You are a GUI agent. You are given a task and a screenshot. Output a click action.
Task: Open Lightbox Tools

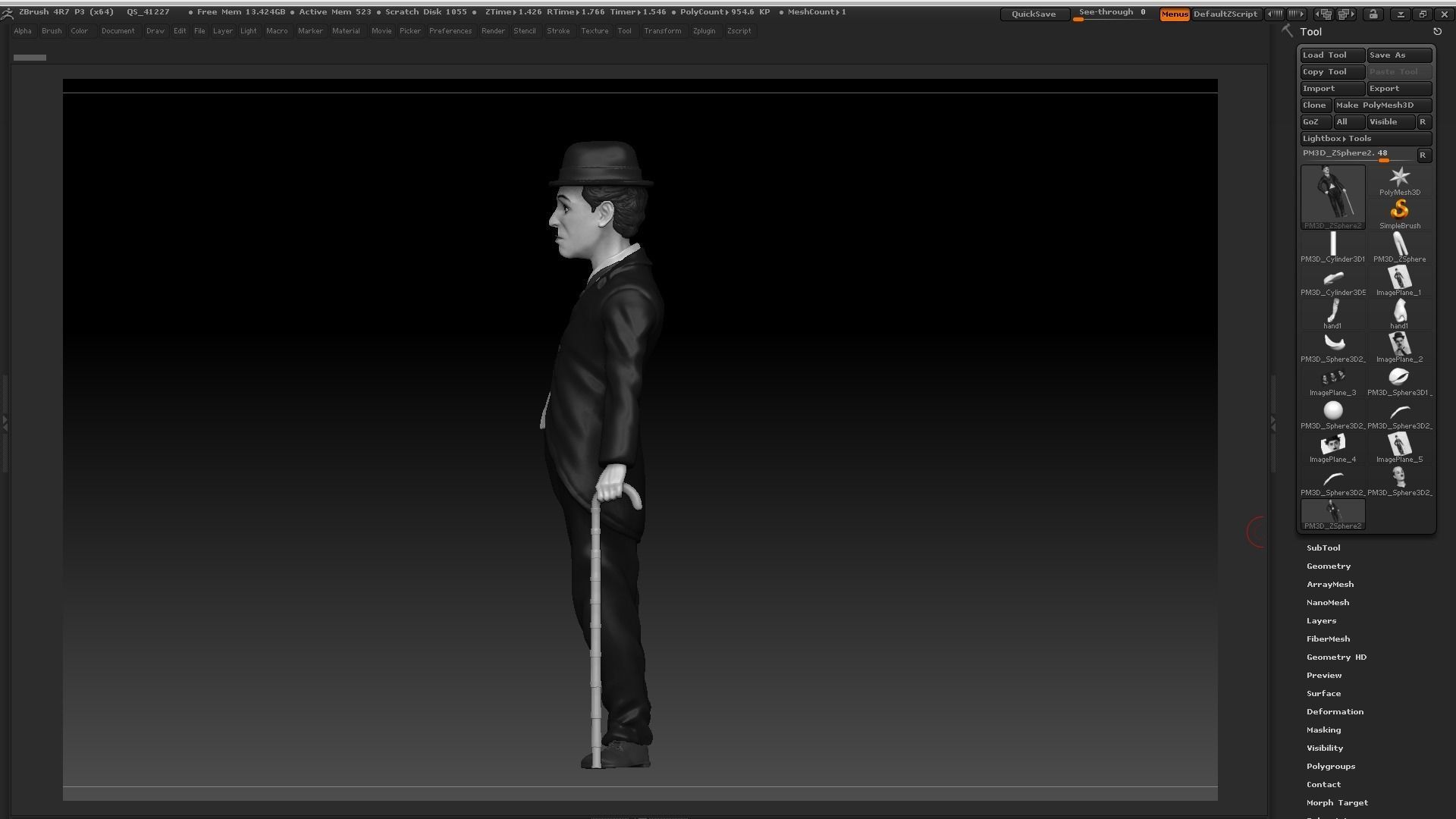coord(1366,139)
